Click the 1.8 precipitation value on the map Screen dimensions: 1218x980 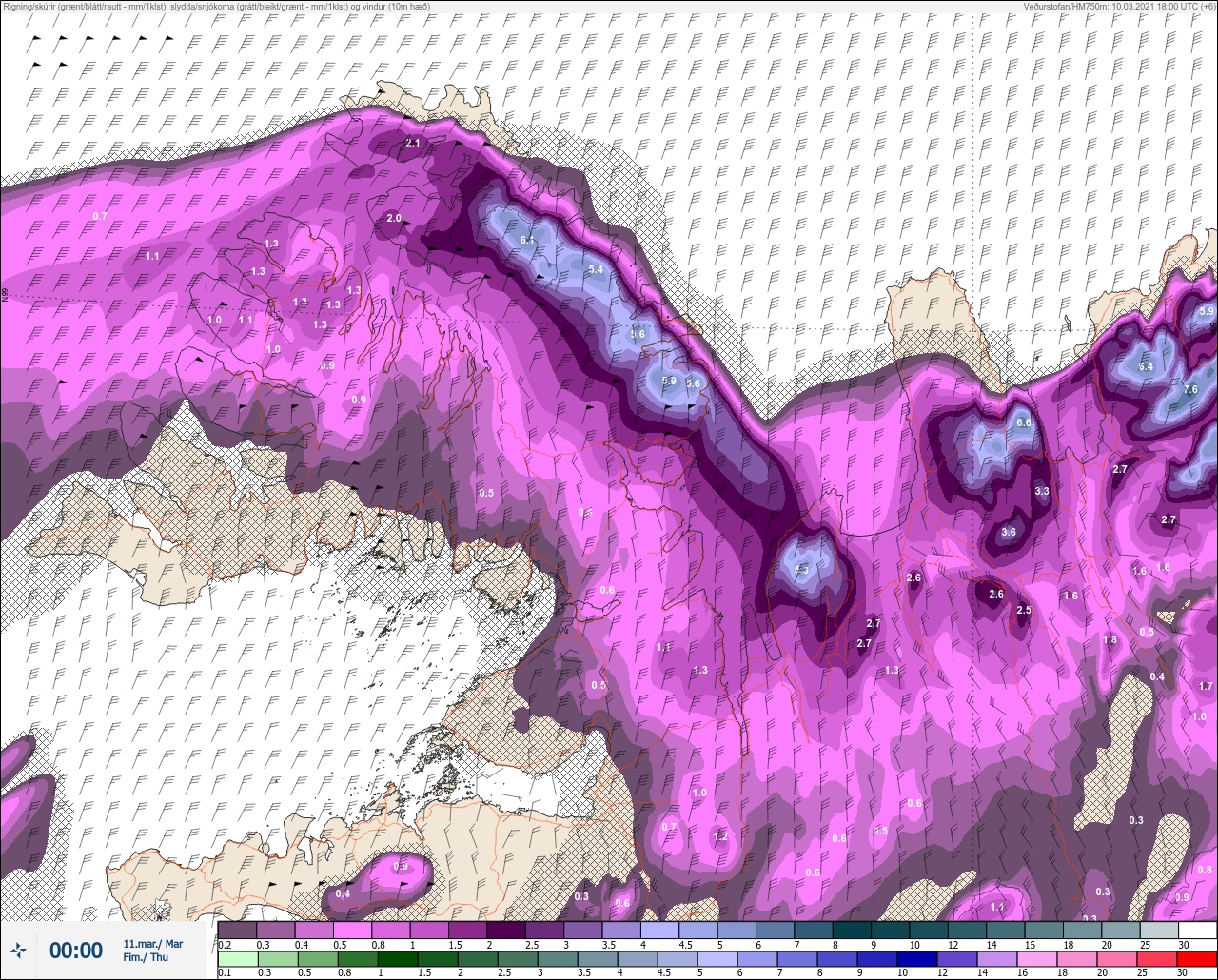click(x=1110, y=640)
